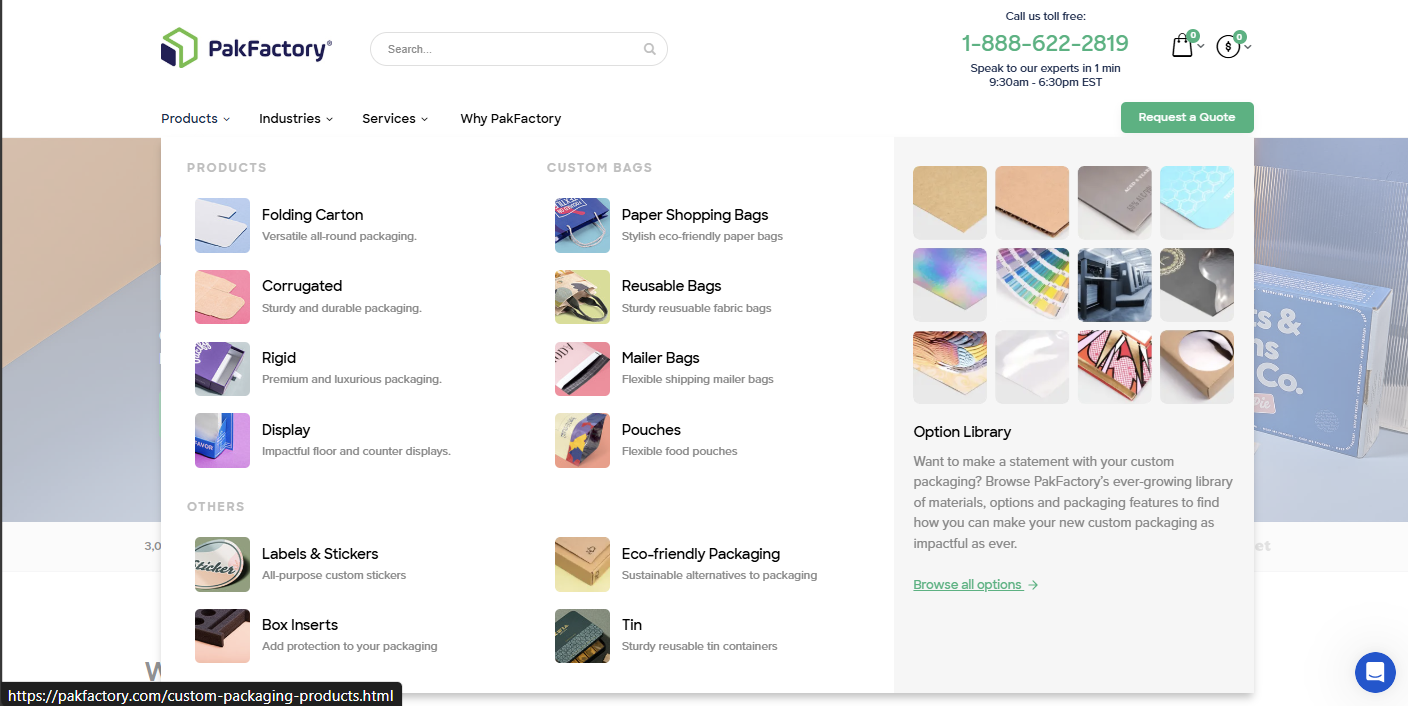Click the Mailer Bags product image
The image size is (1408, 706).
coord(582,369)
